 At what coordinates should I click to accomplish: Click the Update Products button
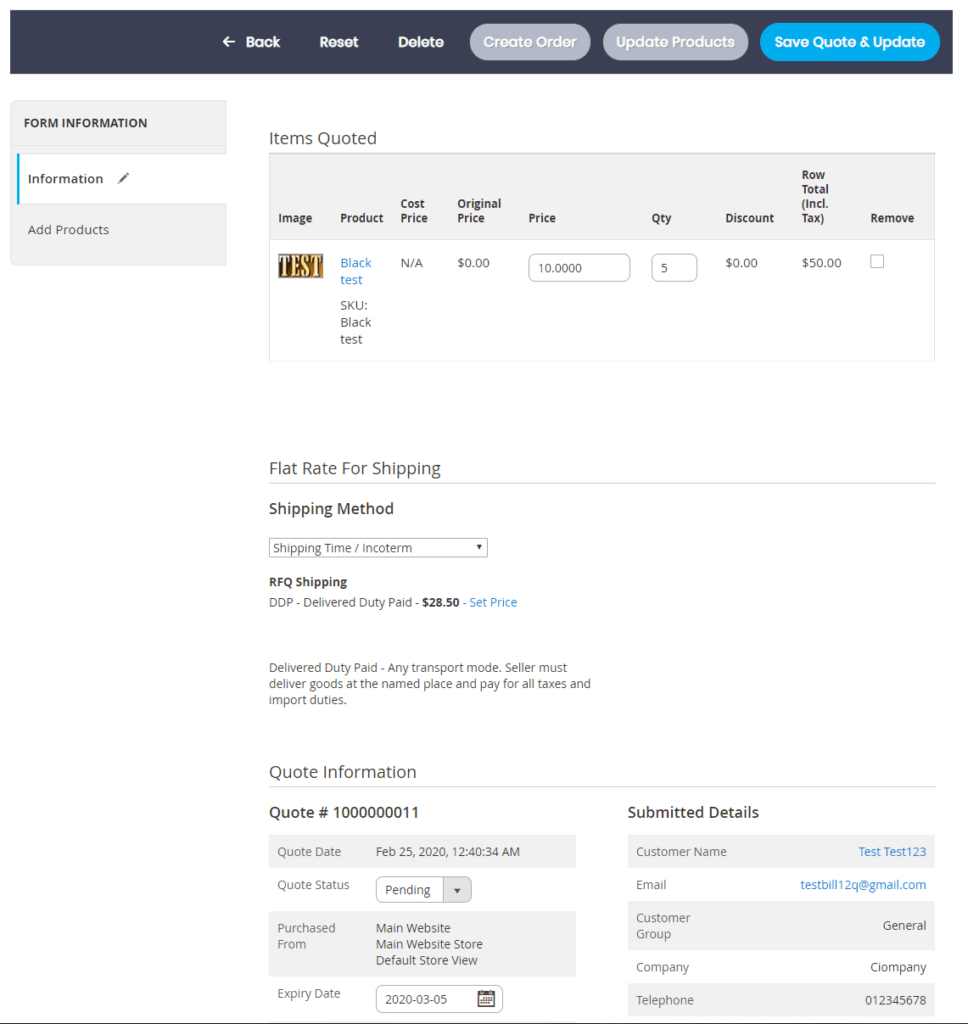pyautogui.click(x=675, y=42)
